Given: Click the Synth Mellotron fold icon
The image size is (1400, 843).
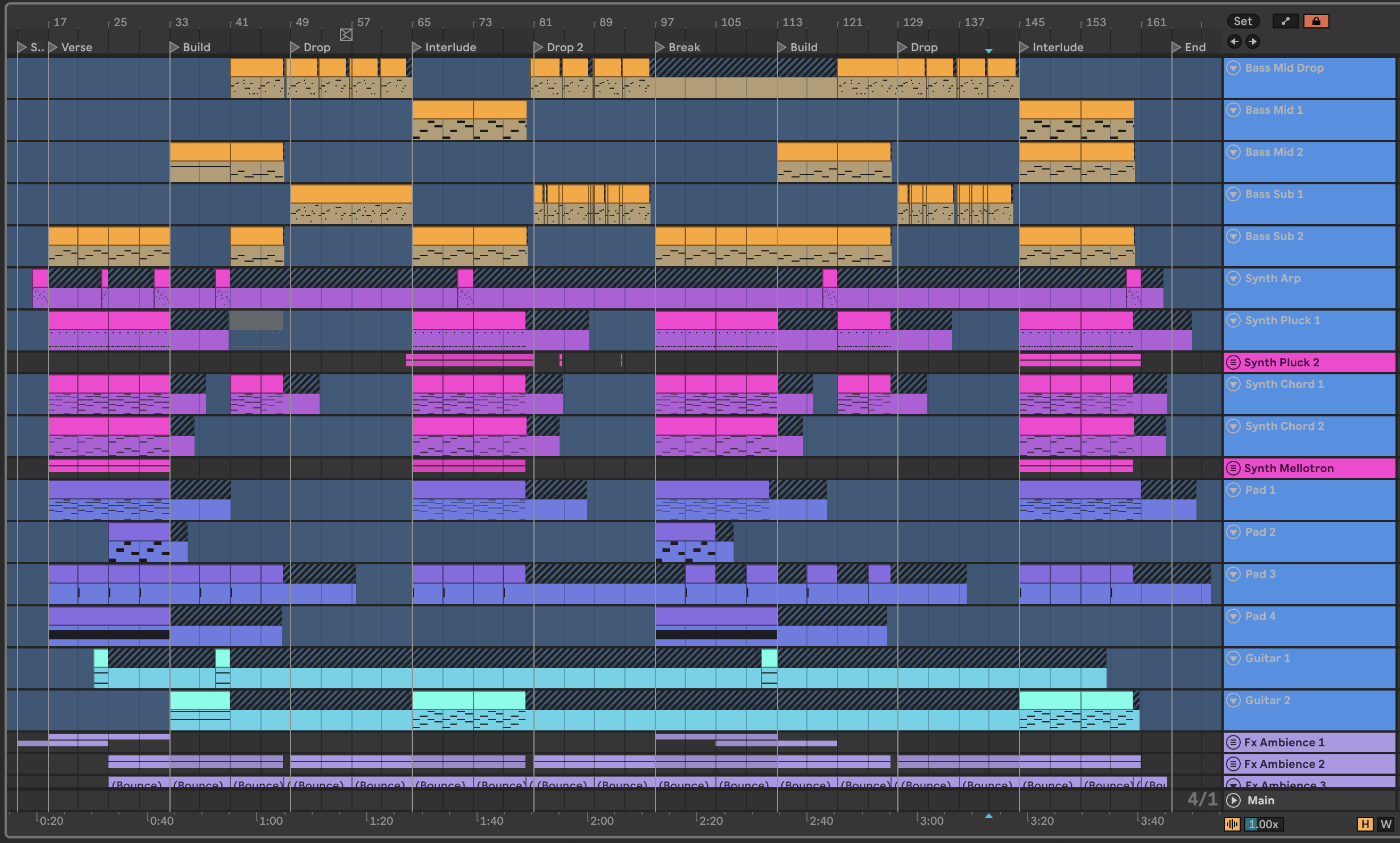Looking at the screenshot, I should coord(1233,468).
